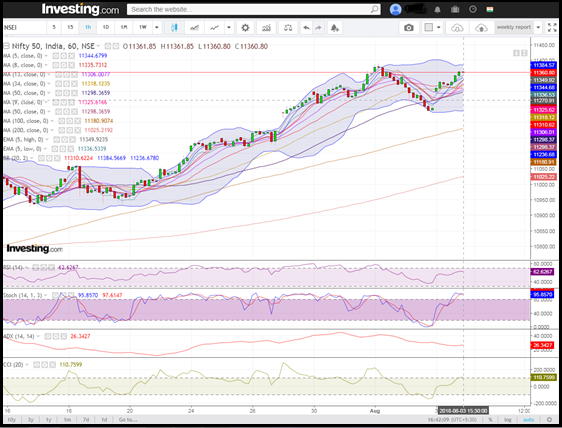Expand the indicators dropdown arrow
The width and height of the screenshot is (562, 428).
229,28
